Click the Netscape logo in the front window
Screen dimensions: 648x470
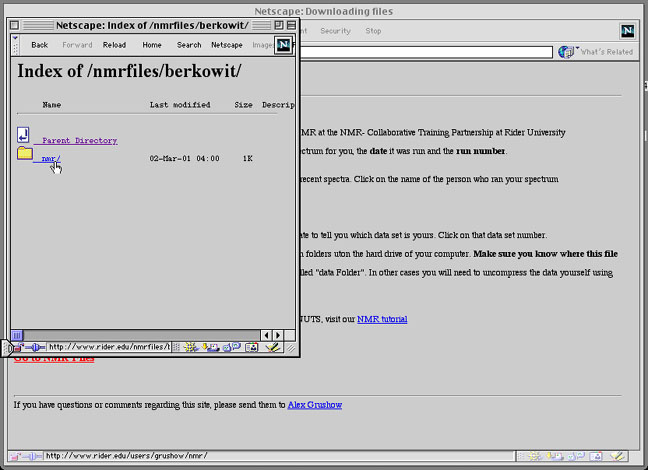(283, 44)
